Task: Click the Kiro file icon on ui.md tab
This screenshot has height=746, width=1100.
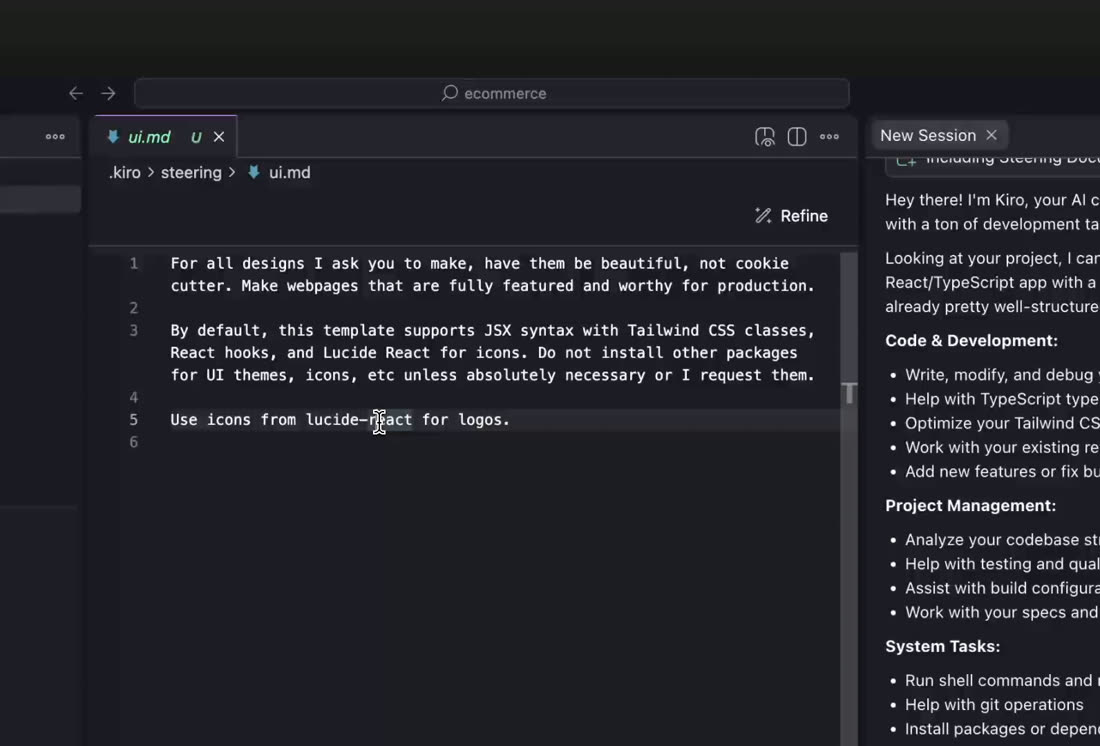Action: tap(113, 137)
